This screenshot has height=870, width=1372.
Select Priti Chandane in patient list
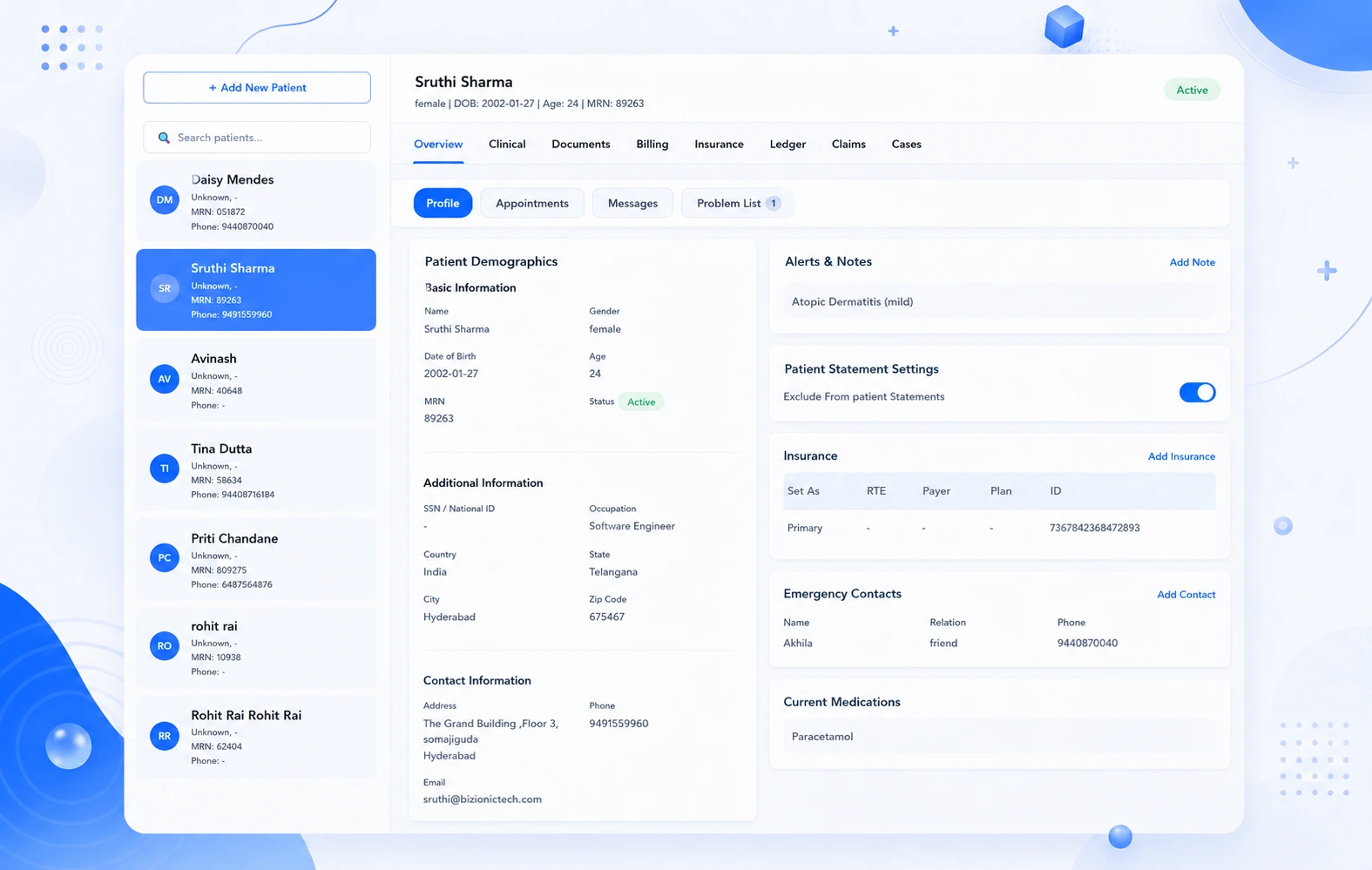[256, 559]
